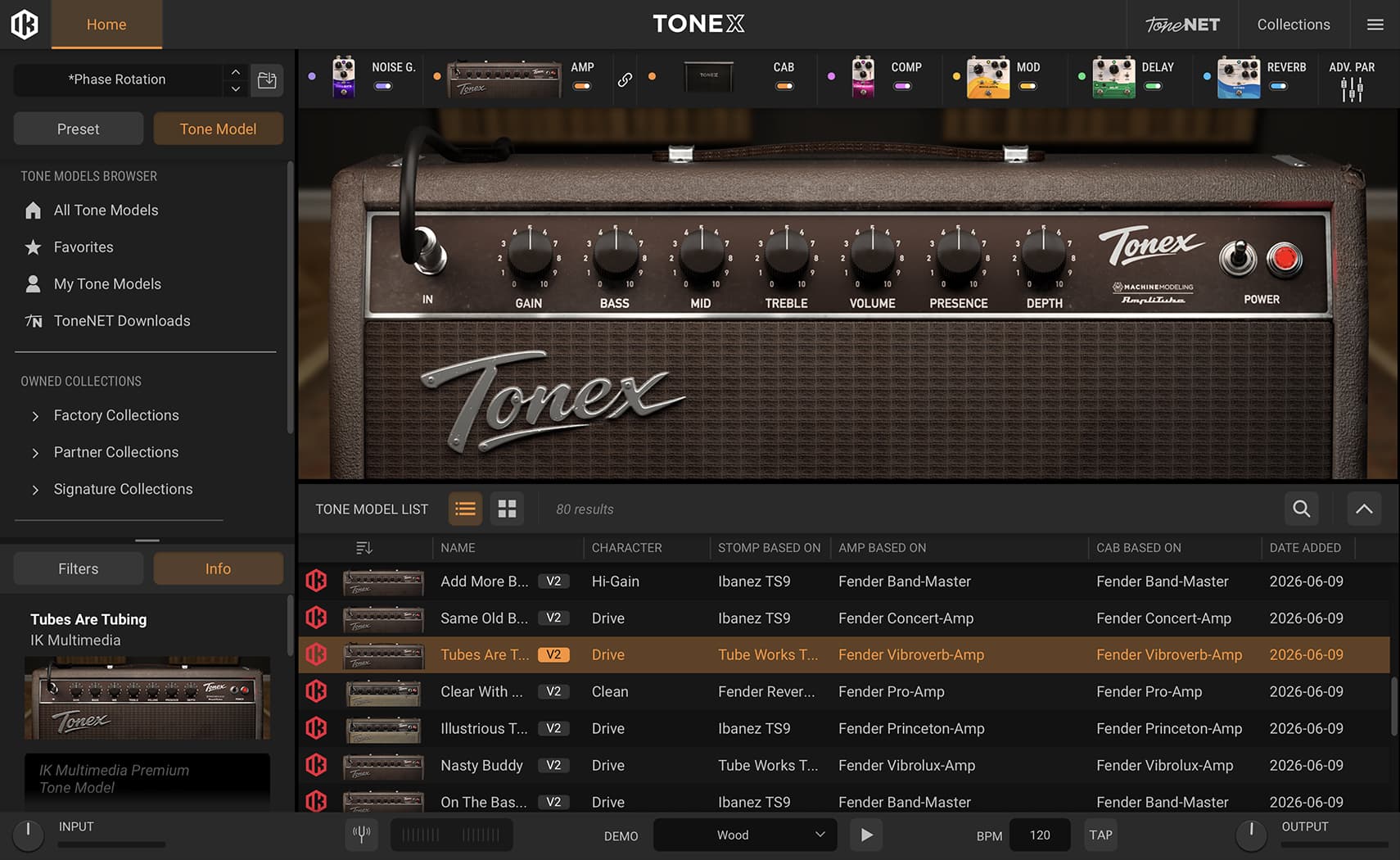Sort by CHARACTER column header
The image size is (1400, 860).
point(627,547)
